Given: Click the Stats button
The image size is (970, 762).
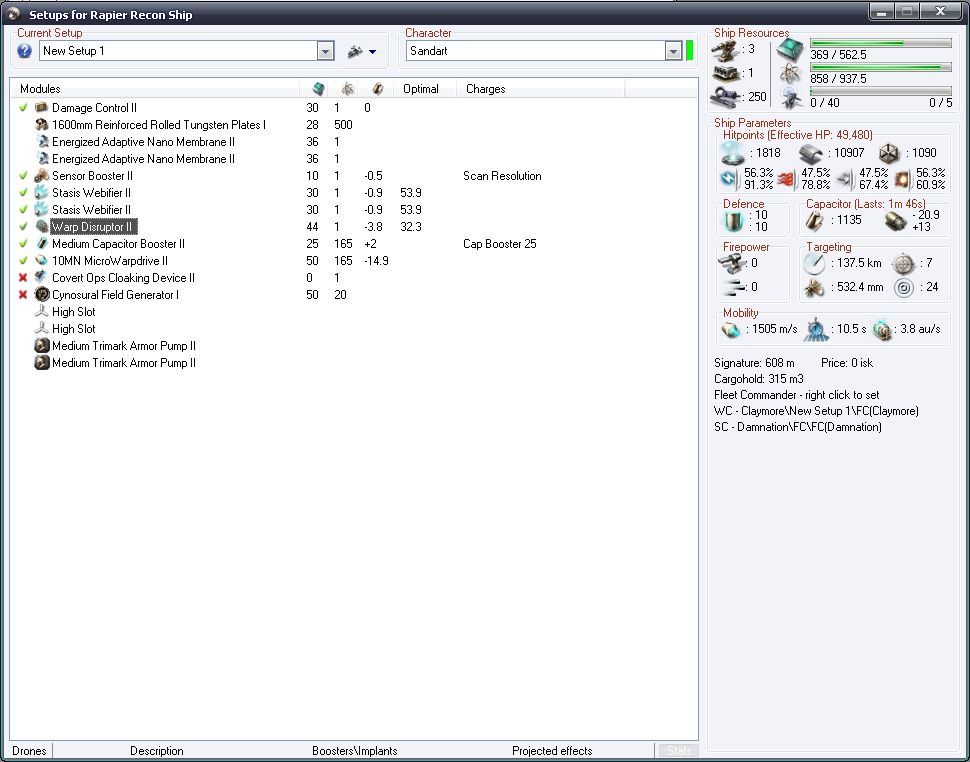Looking at the screenshot, I should click(x=678, y=751).
